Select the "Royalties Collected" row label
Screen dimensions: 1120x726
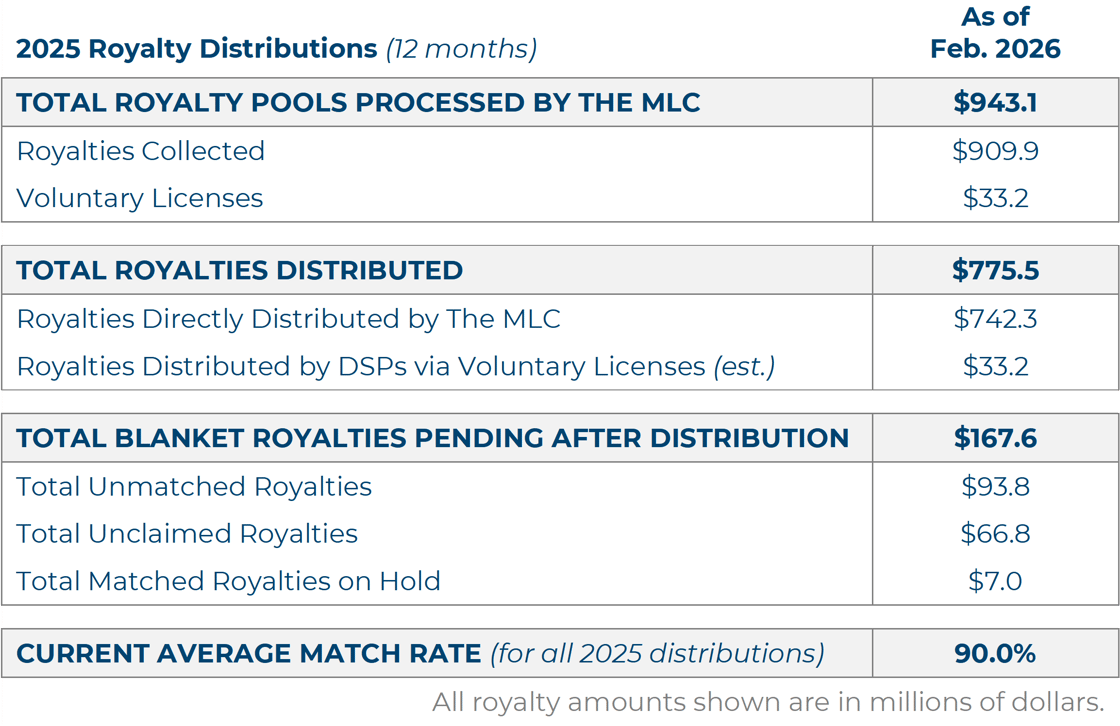point(141,151)
